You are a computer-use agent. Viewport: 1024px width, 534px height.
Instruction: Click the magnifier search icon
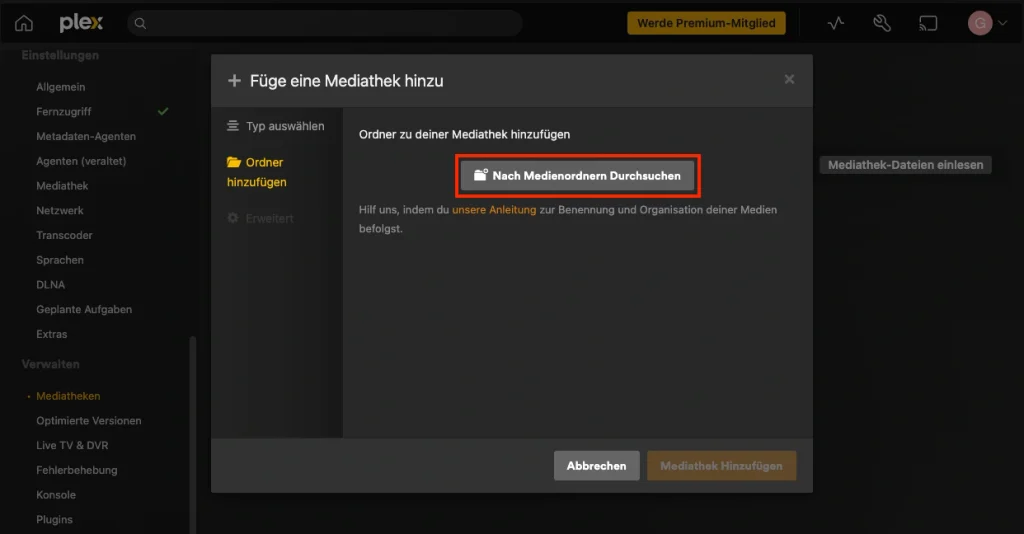click(140, 24)
